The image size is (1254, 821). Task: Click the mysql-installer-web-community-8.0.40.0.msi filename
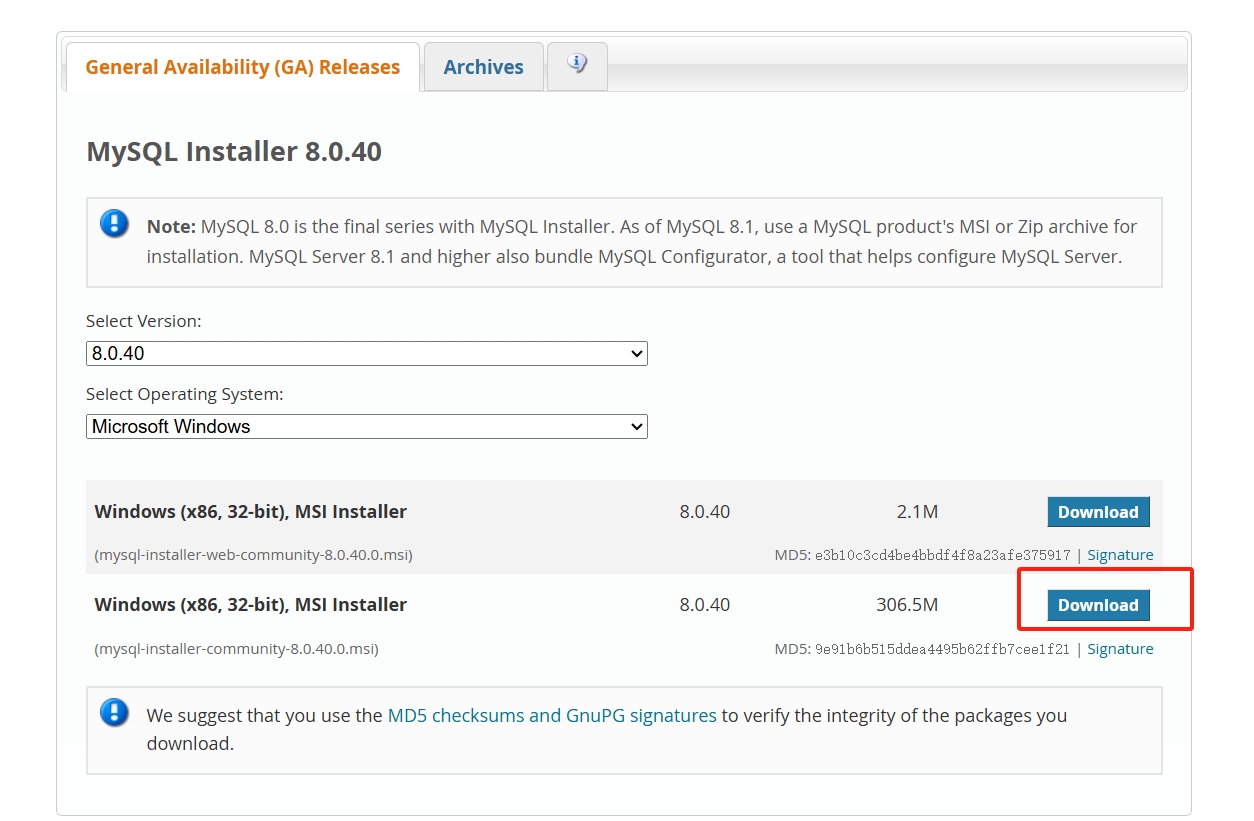[253, 555]
